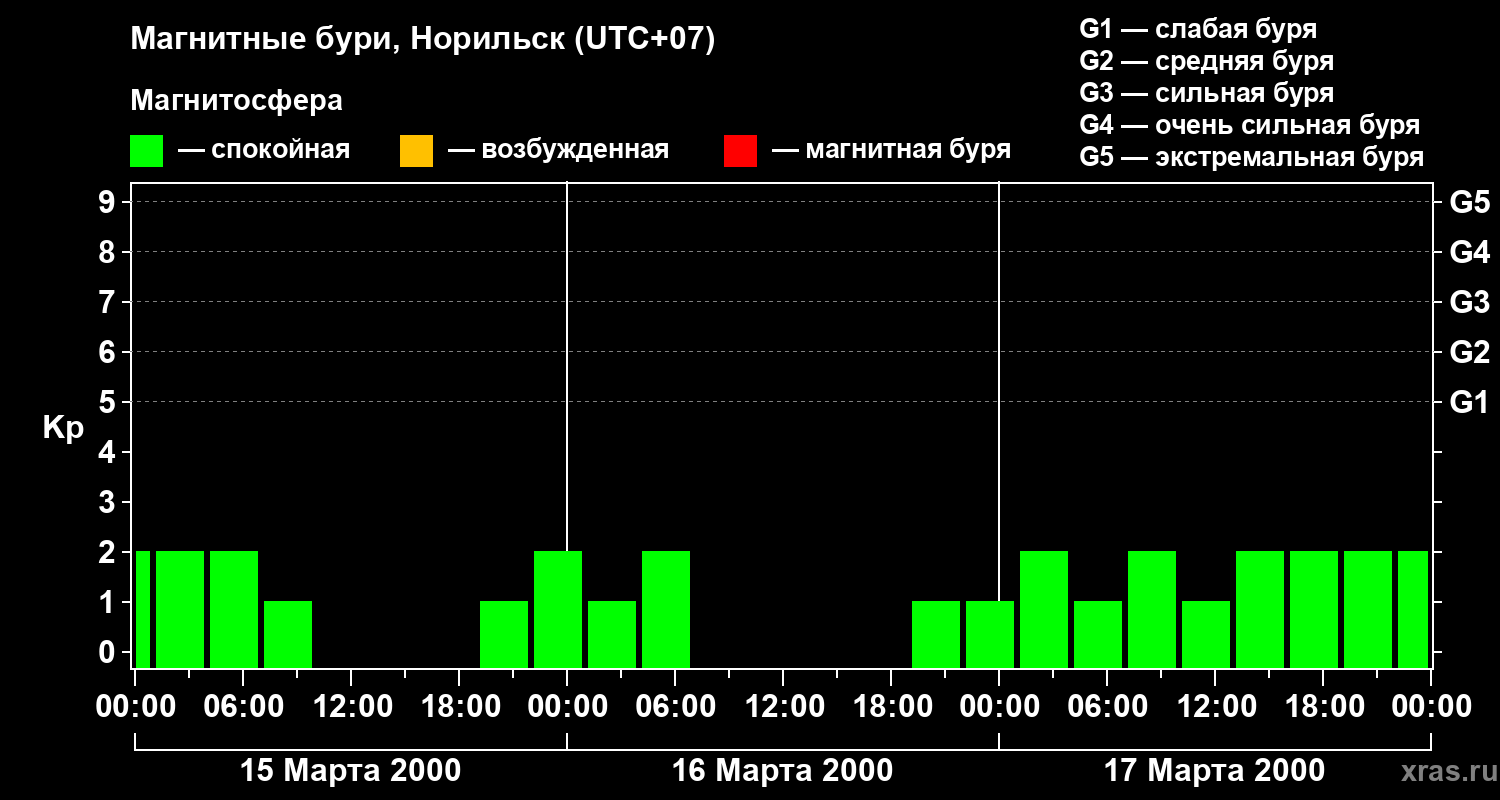Click the green 'спокойная' legend swatch
Image resolution: width=1500 pixels, height=800 pixels.
146,151
